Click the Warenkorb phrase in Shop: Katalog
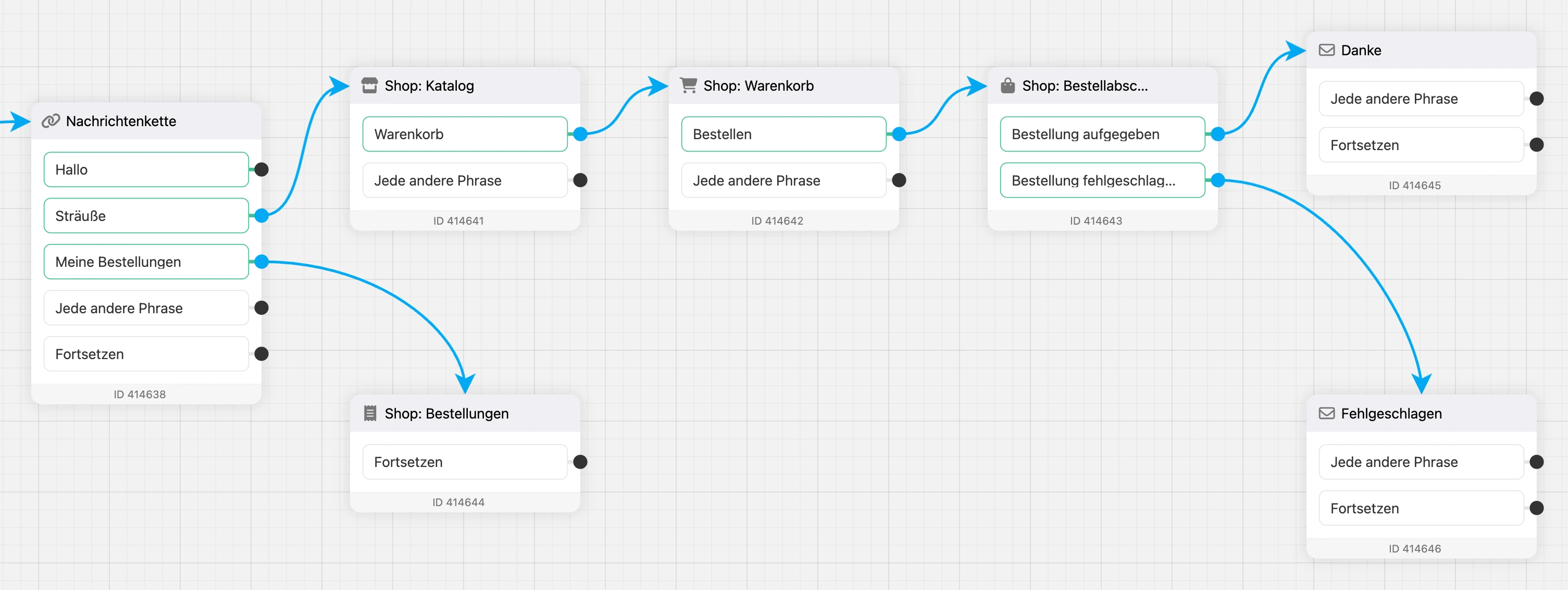 click(465, 134)
